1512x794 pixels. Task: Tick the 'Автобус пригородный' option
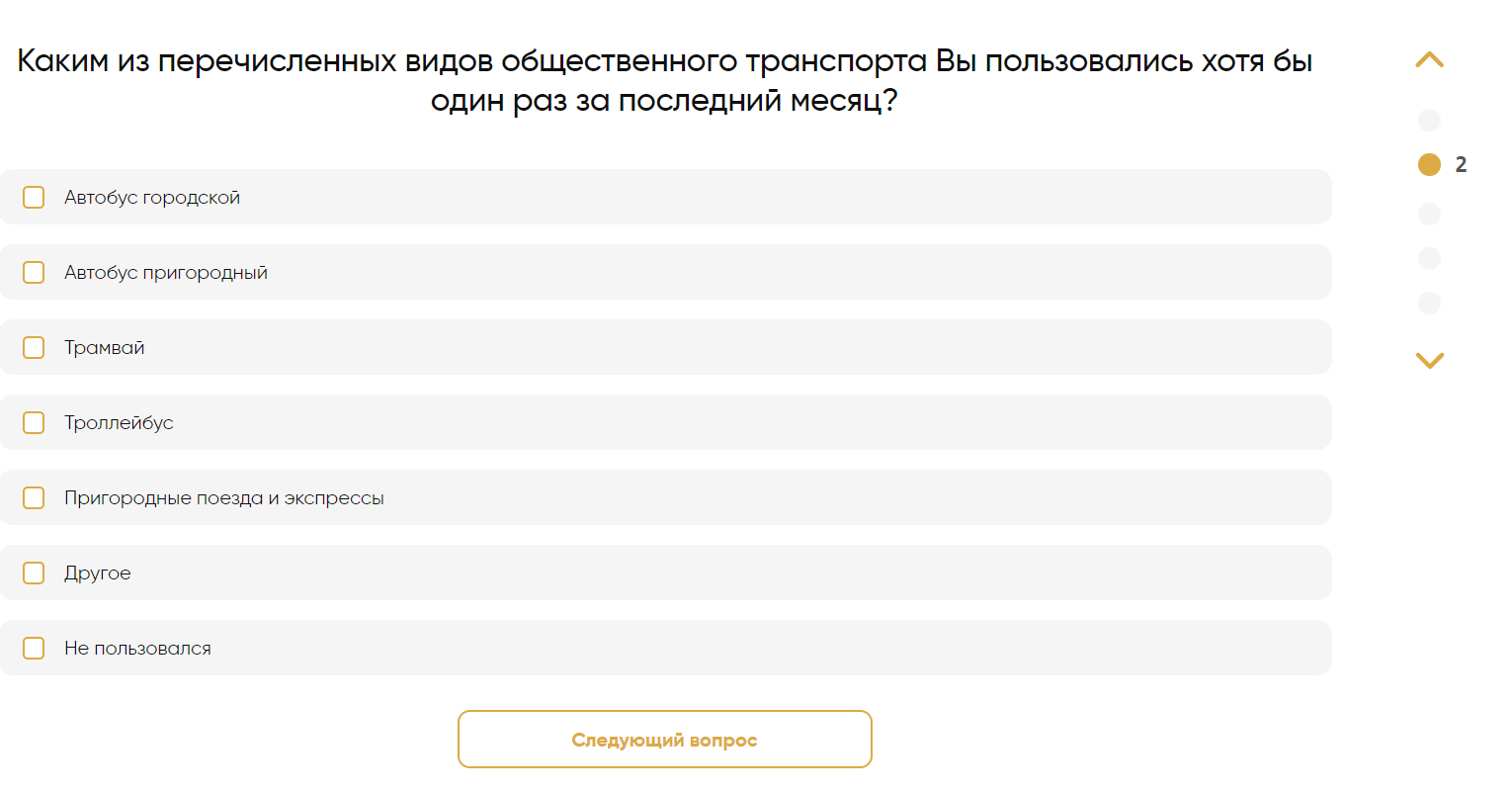click(x=34, y=272)
